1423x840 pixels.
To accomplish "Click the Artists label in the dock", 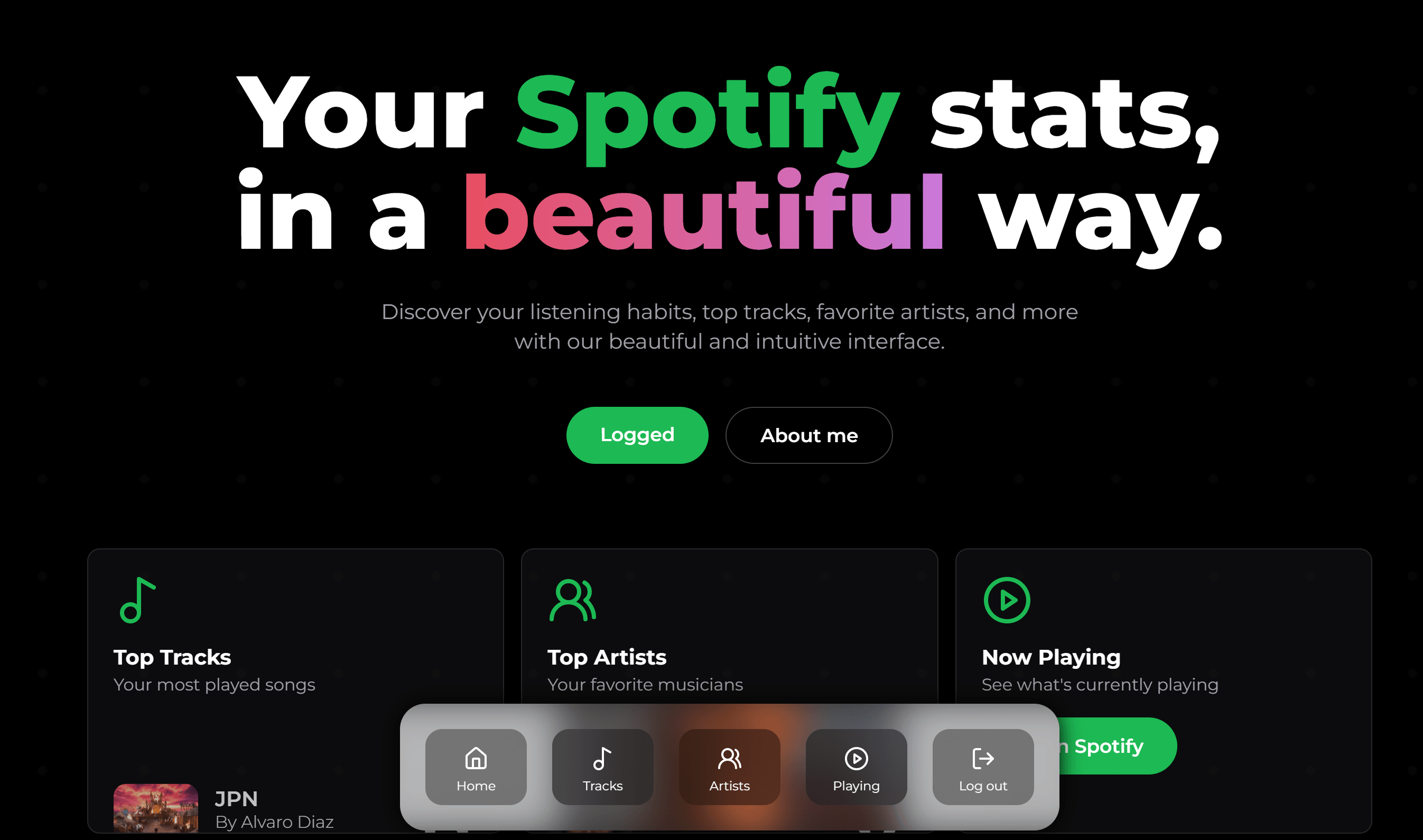I will tap(729, 786).
